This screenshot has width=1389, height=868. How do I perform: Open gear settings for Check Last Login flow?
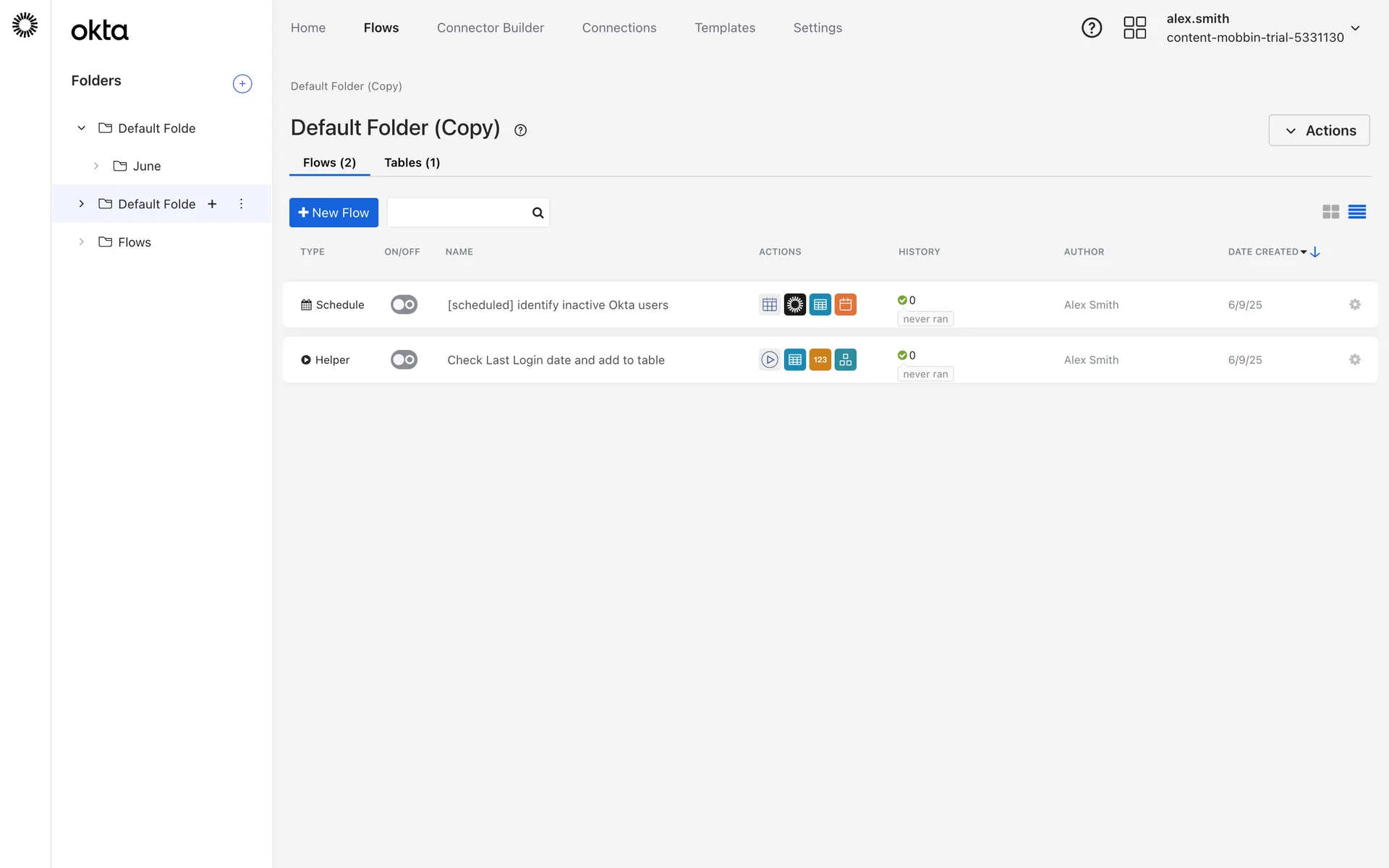point(1354,359)
